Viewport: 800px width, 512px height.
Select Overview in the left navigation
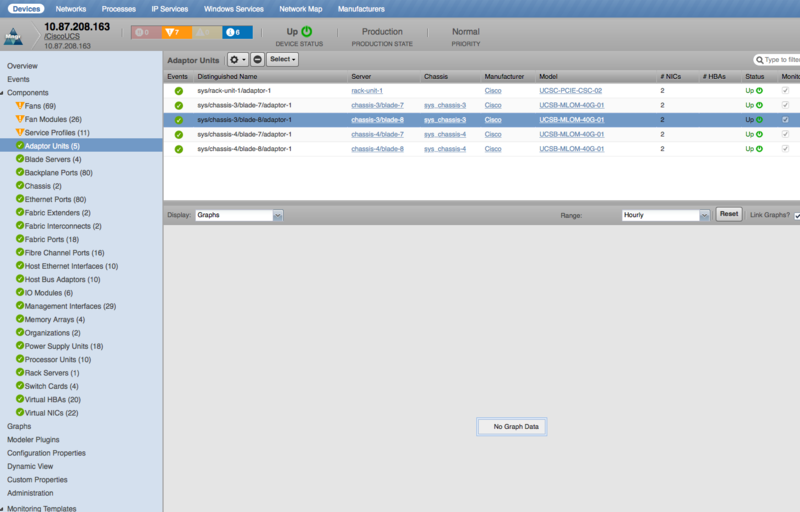tap(22, 66)
